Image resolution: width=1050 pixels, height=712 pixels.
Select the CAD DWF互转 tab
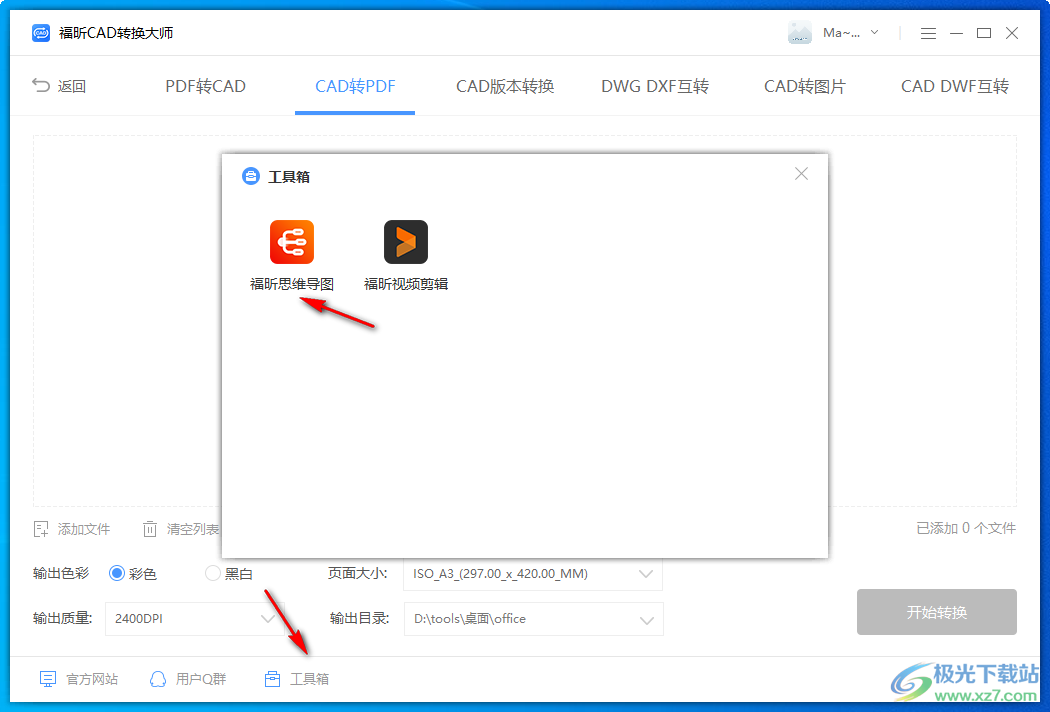955,86
